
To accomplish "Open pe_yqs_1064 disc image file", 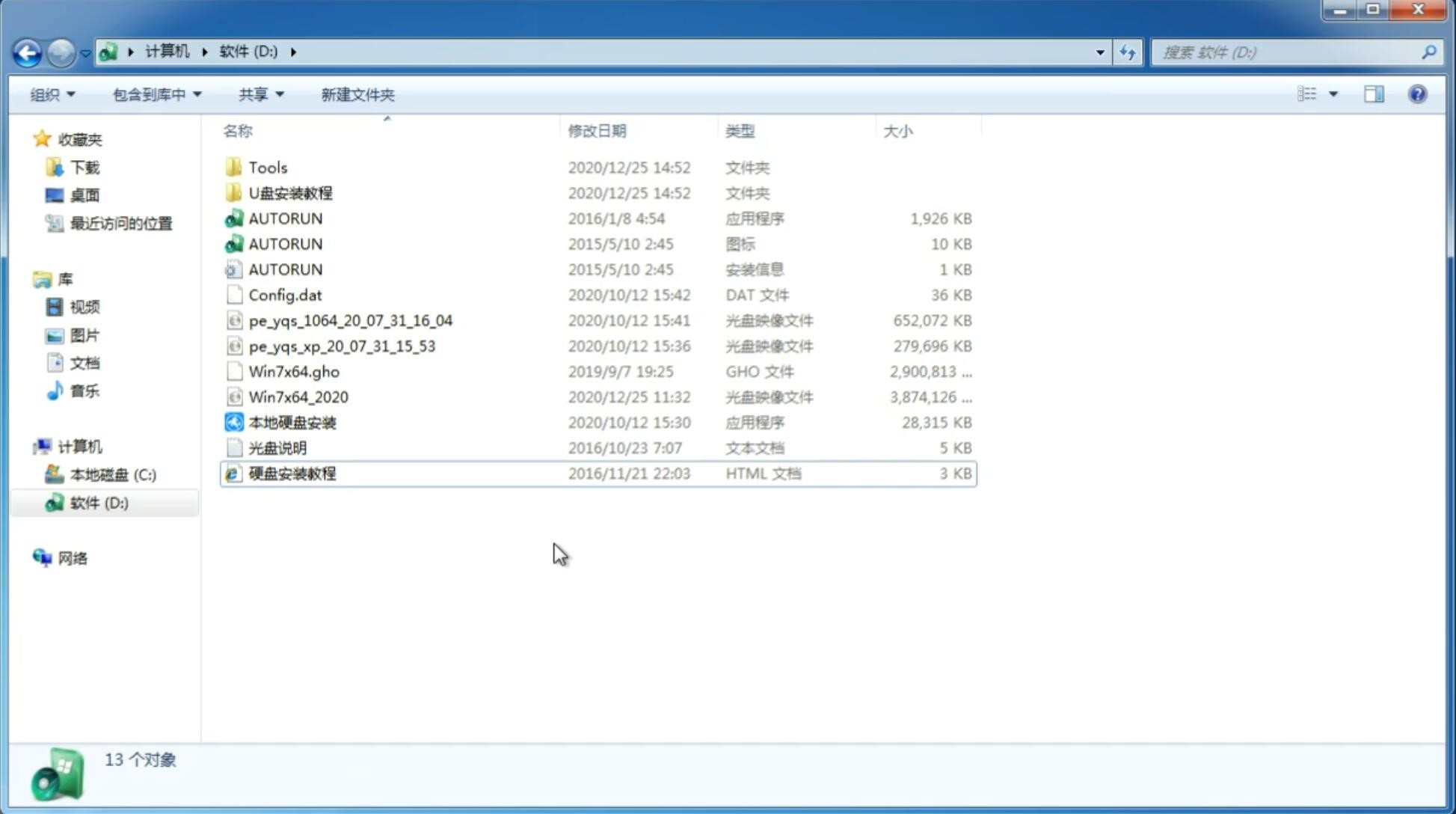I will coord(350,320).
